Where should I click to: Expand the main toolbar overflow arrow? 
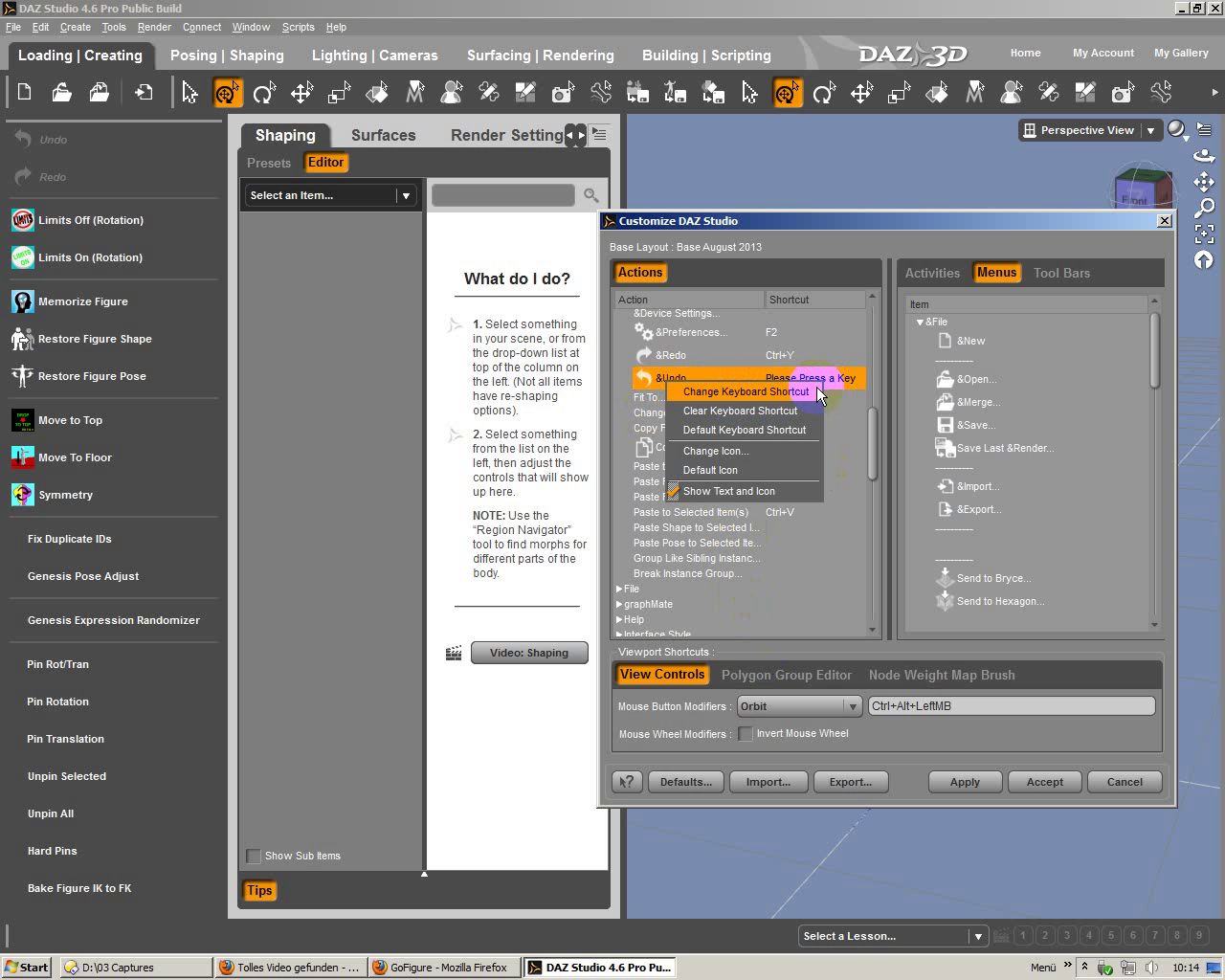tap(1214, 93)
